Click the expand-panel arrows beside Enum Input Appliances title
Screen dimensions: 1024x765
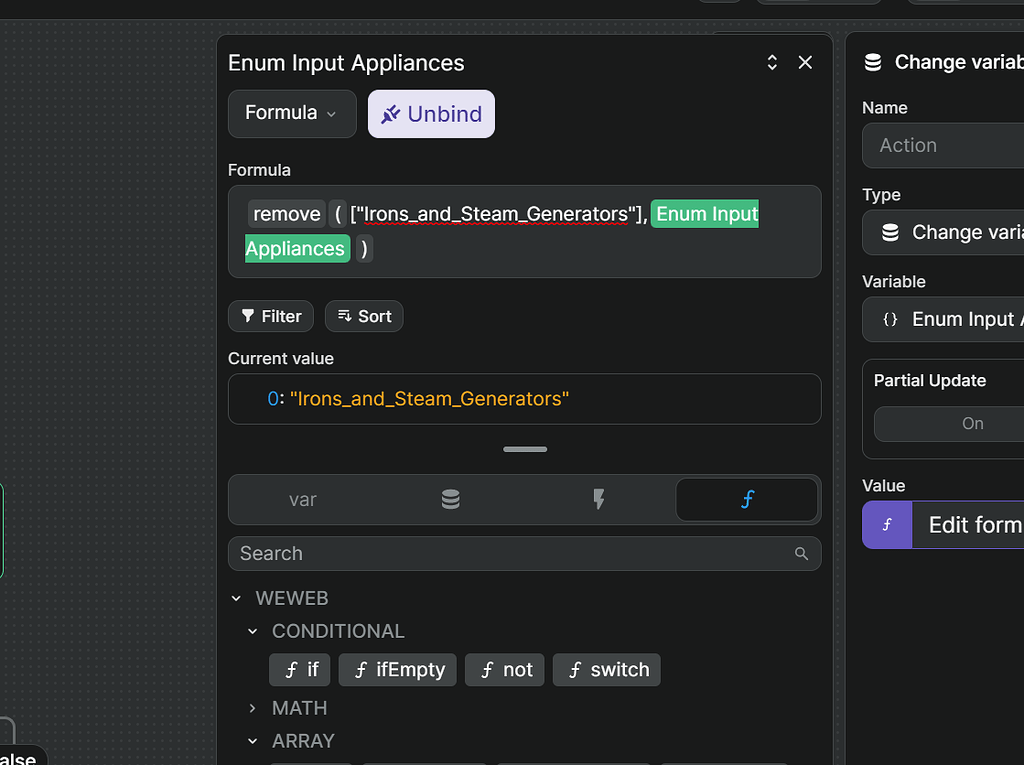coord(771,61)
